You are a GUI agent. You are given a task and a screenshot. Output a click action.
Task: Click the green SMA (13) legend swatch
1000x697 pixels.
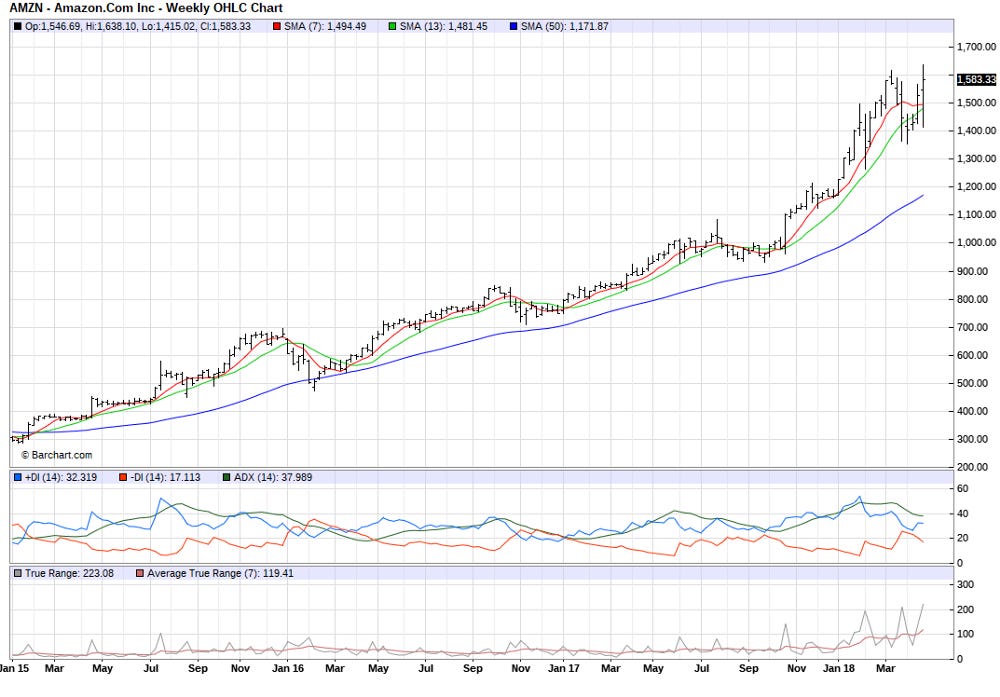point(394,27)
